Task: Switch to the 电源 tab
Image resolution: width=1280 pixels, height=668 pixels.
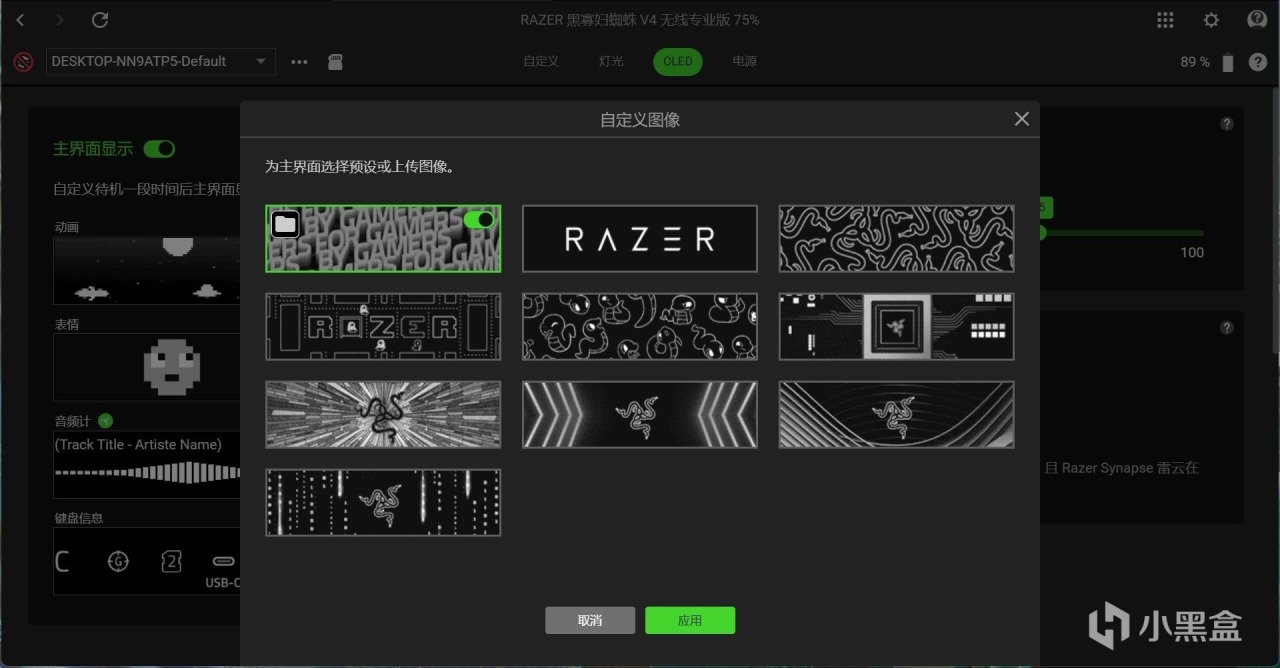Action: pyautogui.click(x=744, y=61)
